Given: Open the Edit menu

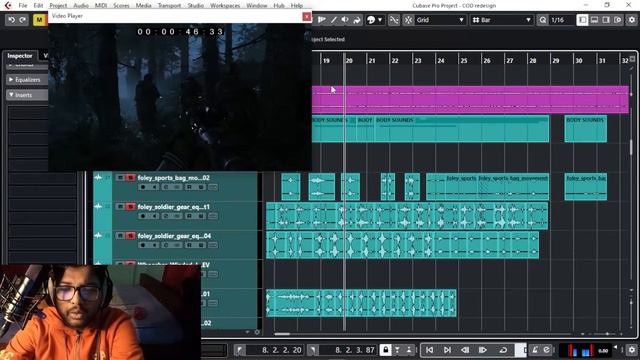Looking at the screenshot, I should [38, 6].
